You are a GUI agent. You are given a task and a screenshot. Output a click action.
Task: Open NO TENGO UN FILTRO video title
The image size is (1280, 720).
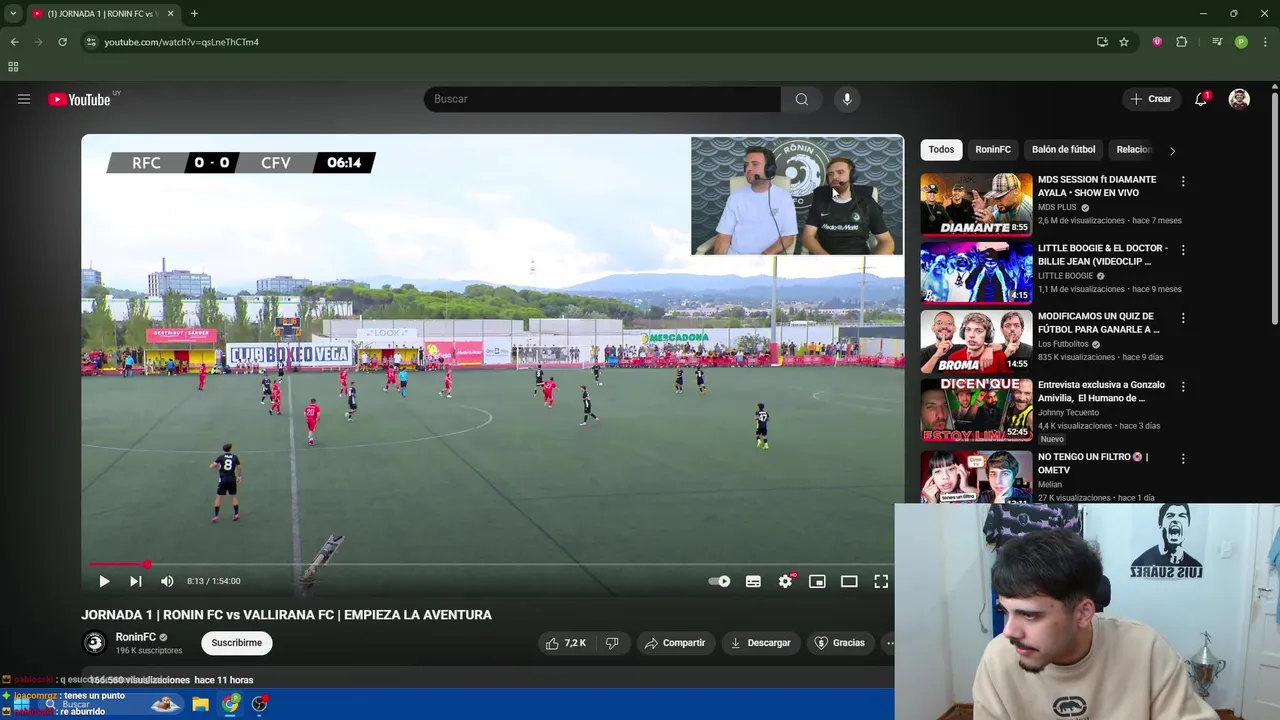click(1093, 463)
